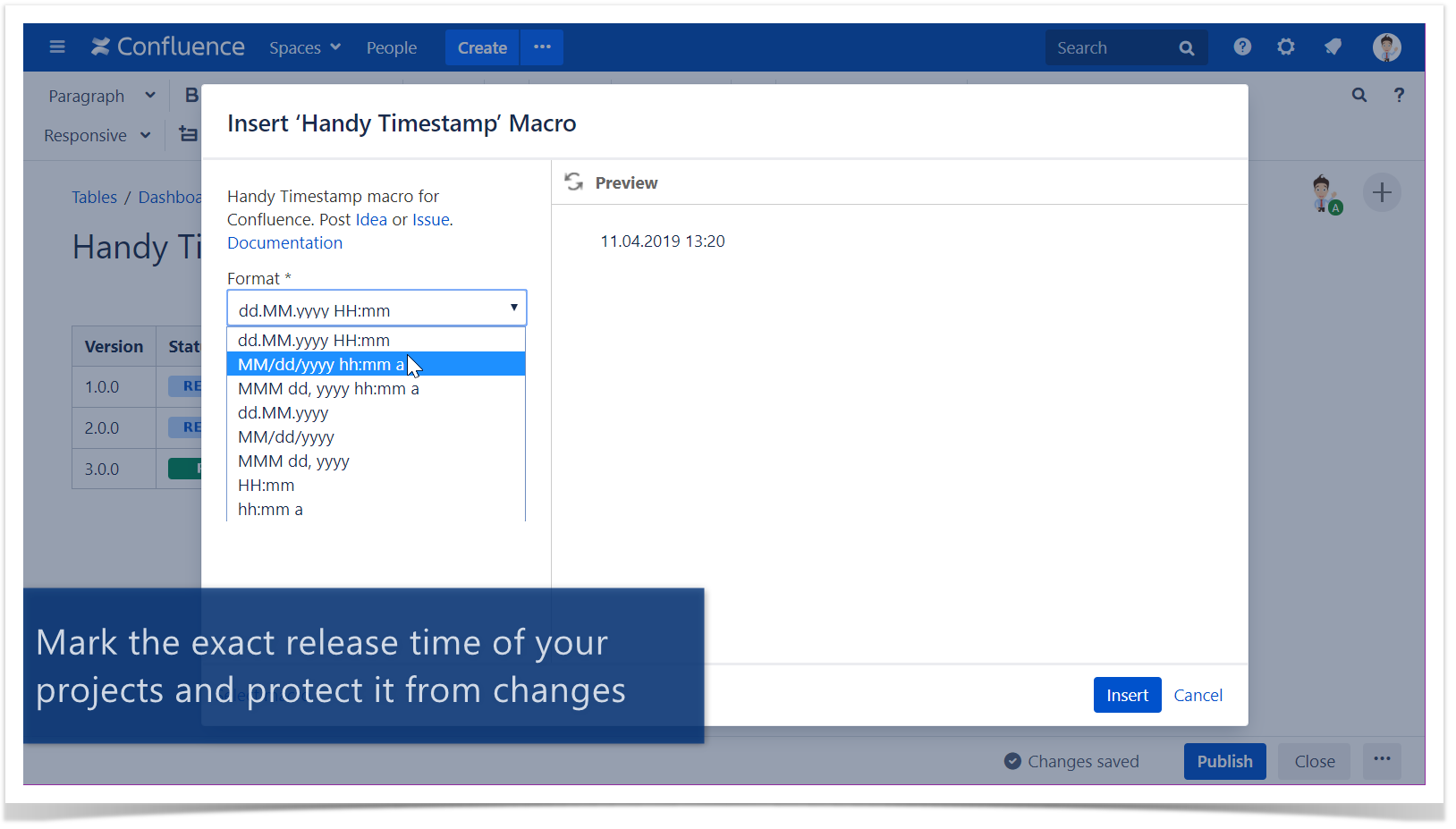
Task: Click the collaborator avatar in editor
Action: (x=1325, y=194)
